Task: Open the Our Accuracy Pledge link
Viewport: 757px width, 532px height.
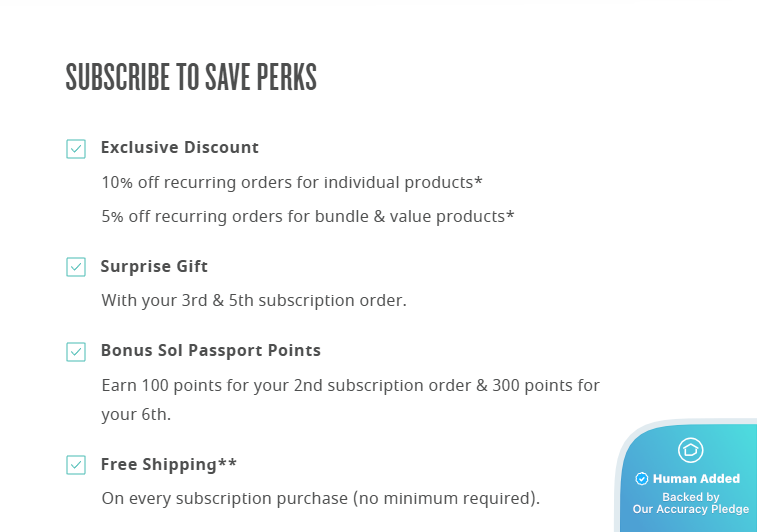Action: pyautogui.click(x=690, y=510)
